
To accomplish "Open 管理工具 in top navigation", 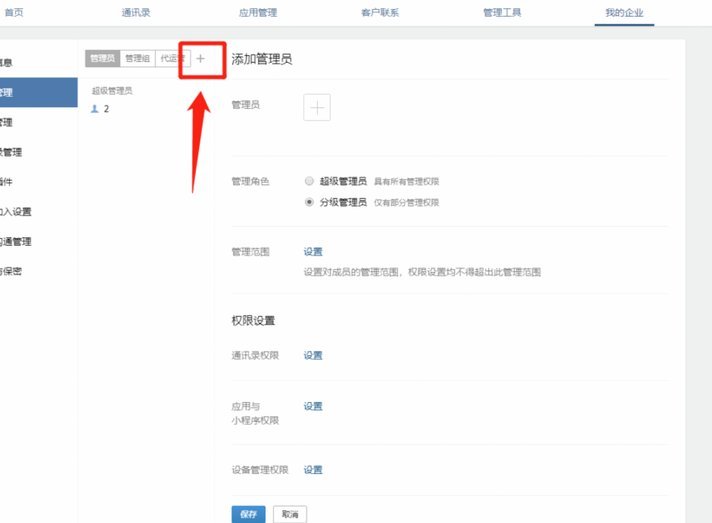I will point(502,12).
